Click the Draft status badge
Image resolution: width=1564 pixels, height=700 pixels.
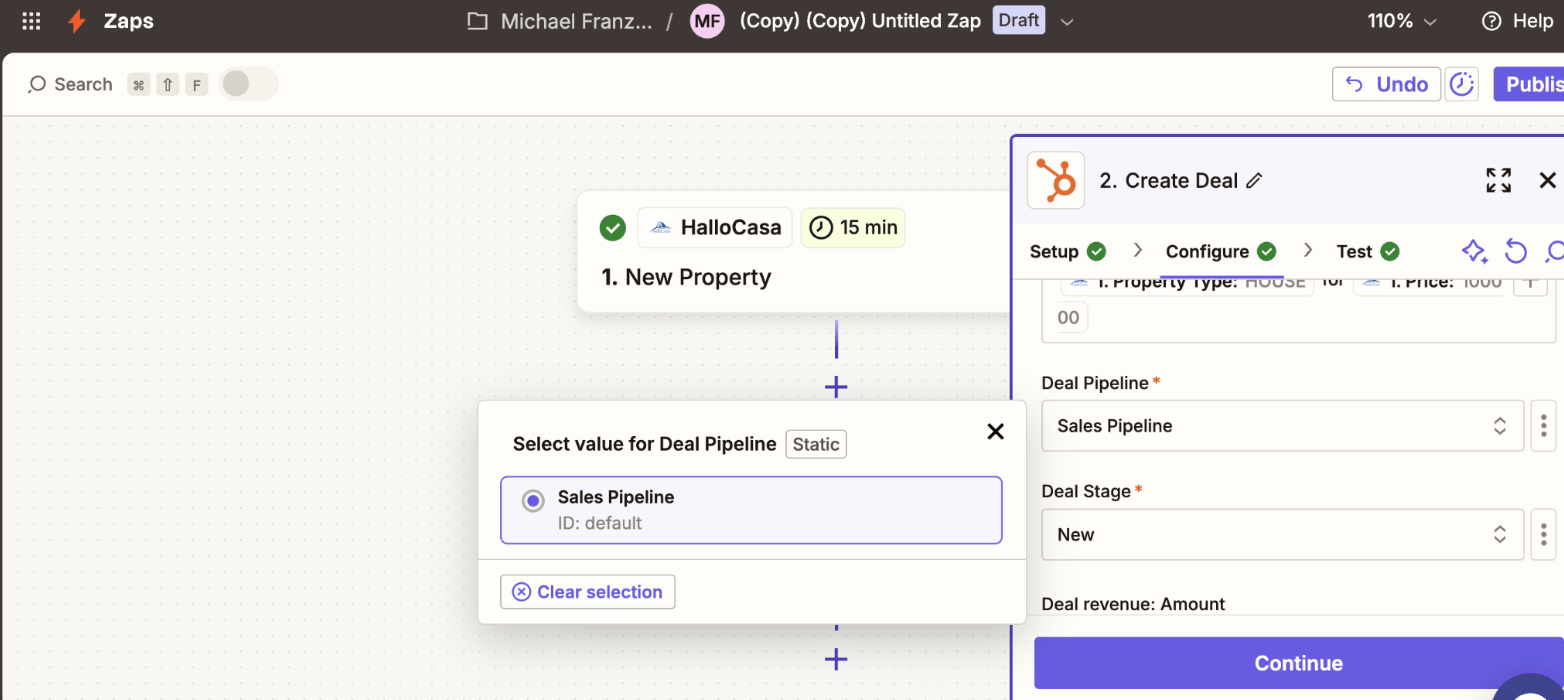pos(1018,20)
